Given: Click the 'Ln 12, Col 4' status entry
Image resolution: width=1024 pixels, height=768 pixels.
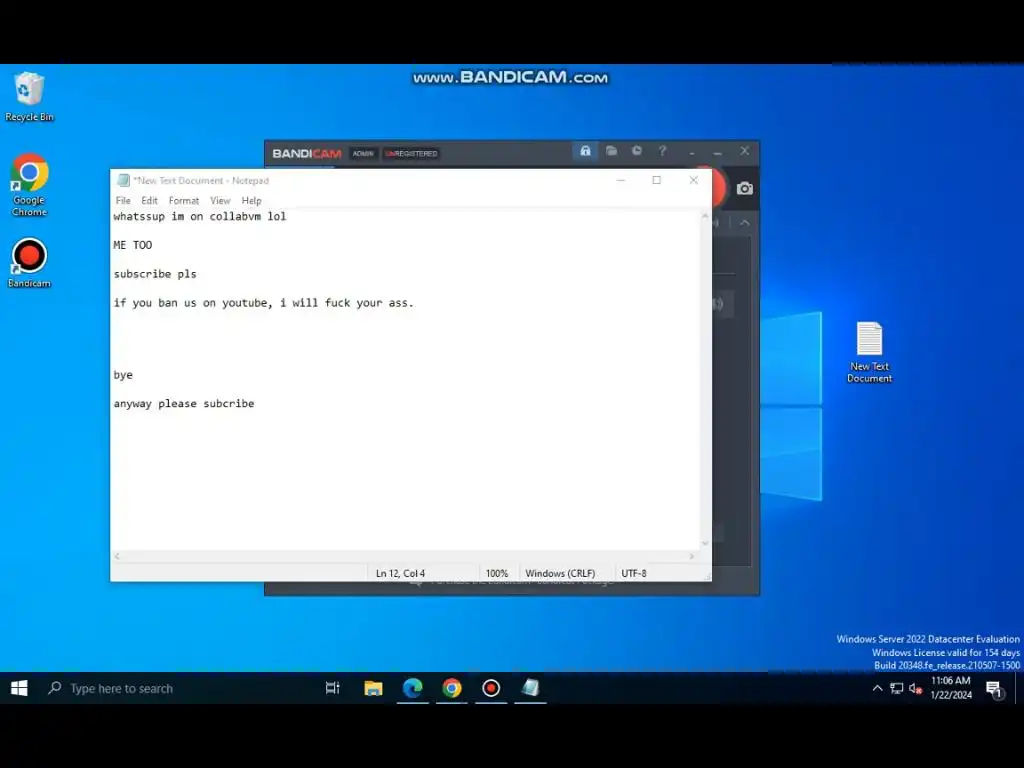Looking at the screenshot, I should point(400,573).
